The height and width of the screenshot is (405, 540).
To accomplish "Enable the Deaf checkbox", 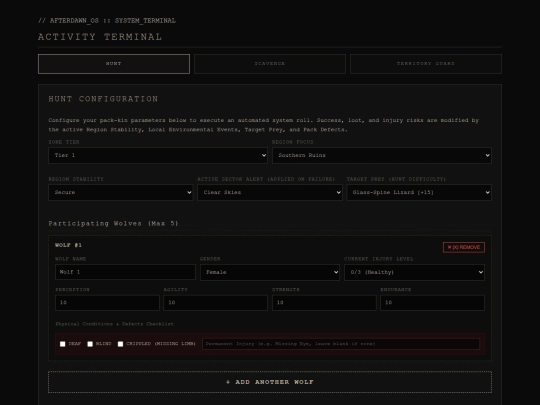I will (63, 344).
